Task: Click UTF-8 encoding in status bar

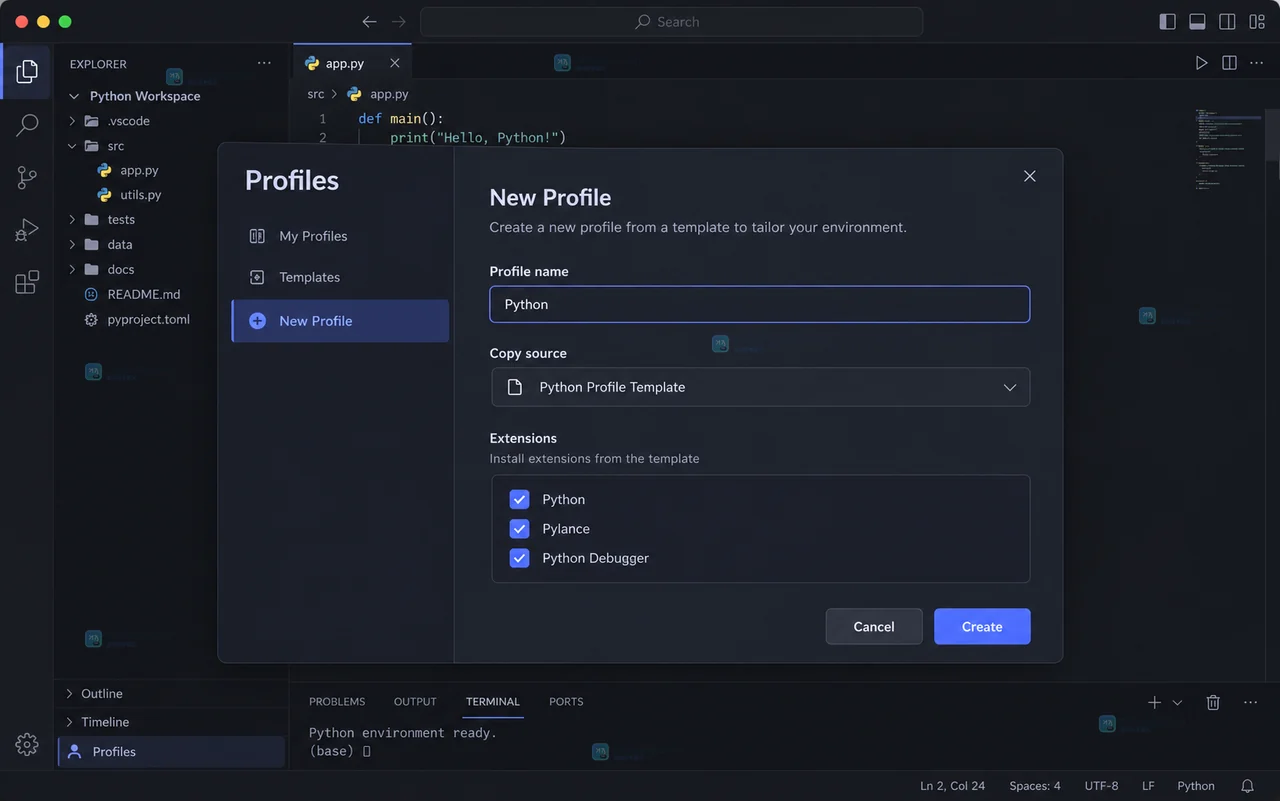Action: point(1101,786)
